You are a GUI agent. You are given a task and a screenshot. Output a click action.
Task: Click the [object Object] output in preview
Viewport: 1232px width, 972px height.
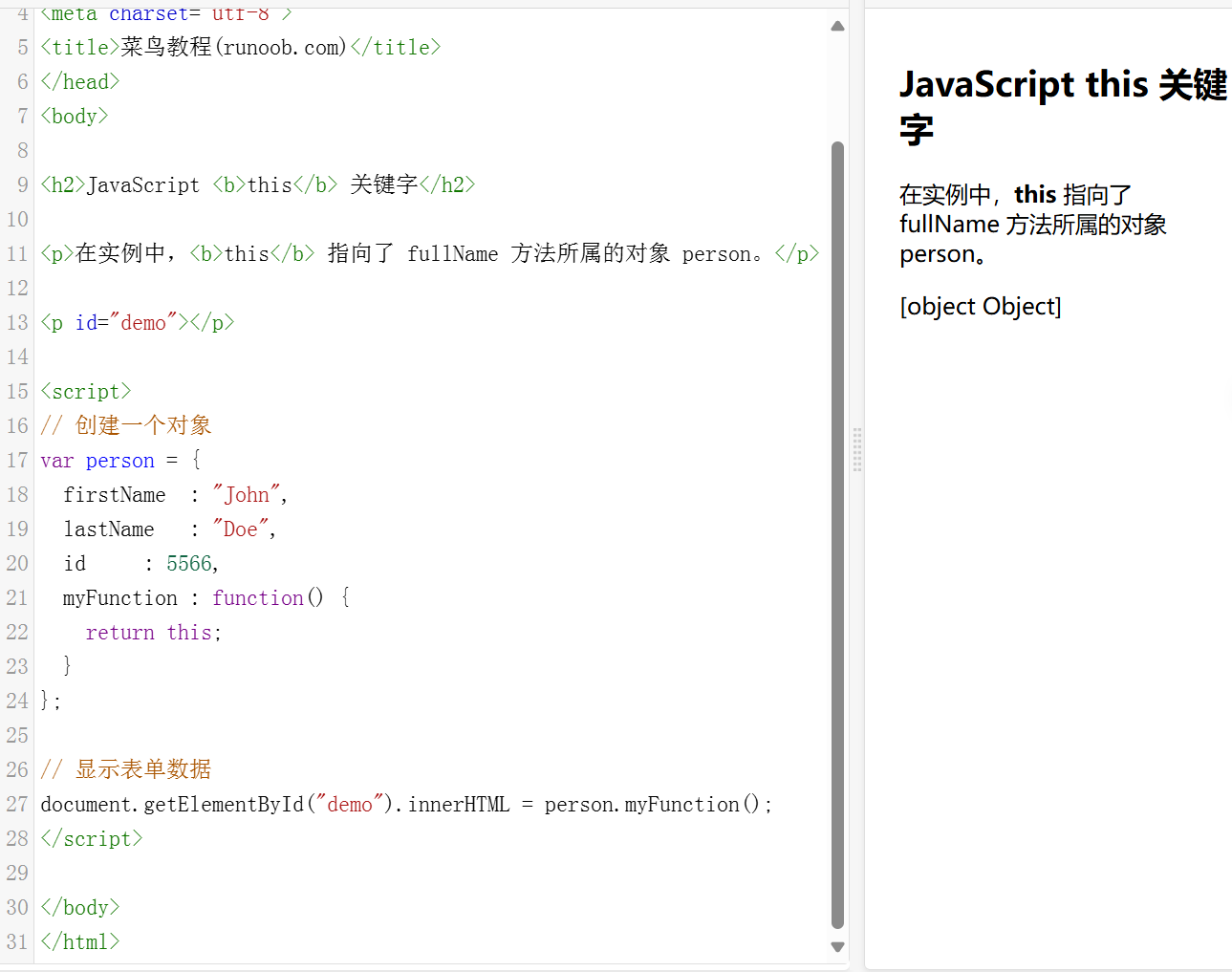coord(981,307)
